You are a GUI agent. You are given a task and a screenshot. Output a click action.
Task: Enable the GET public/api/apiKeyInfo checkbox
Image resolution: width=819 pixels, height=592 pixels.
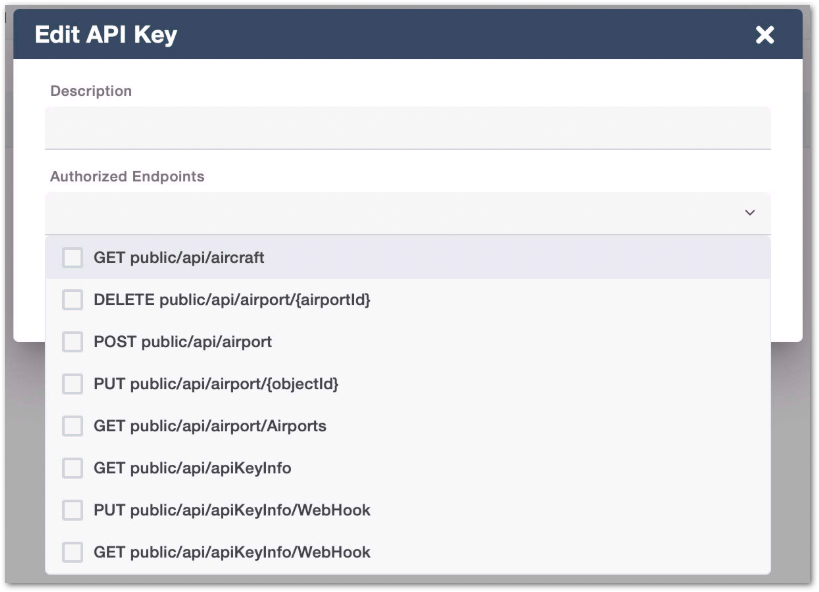(x=73, y=468)
